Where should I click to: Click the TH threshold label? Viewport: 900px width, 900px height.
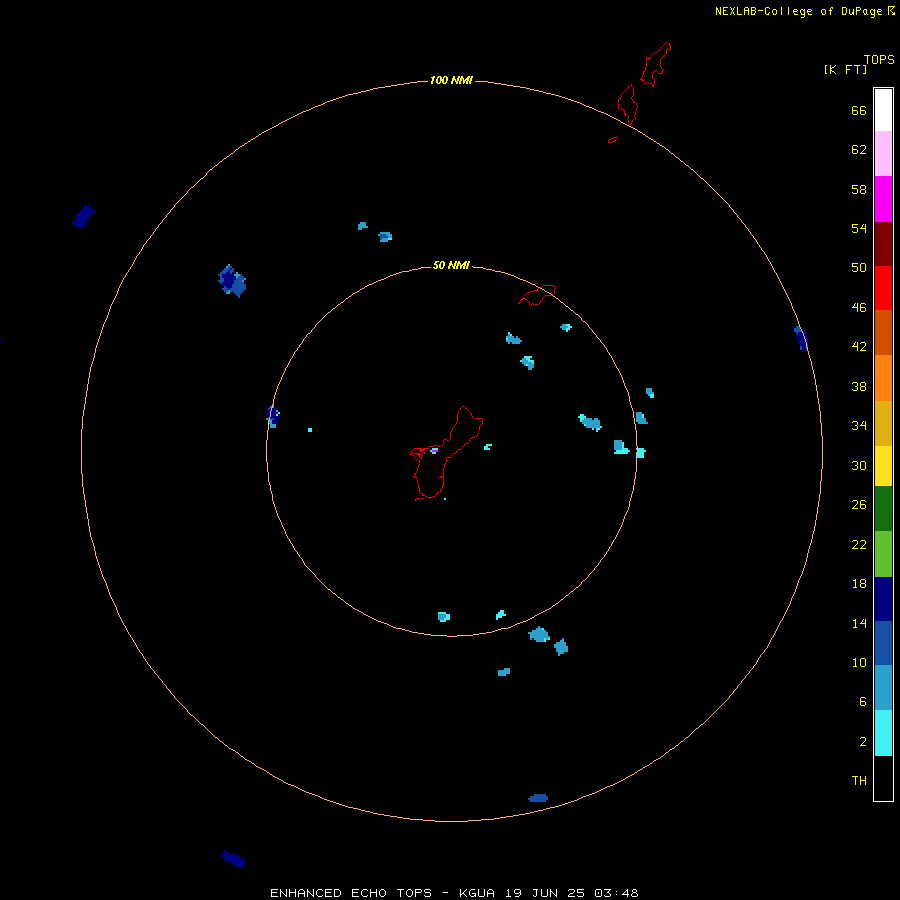(x=859, y=780)
